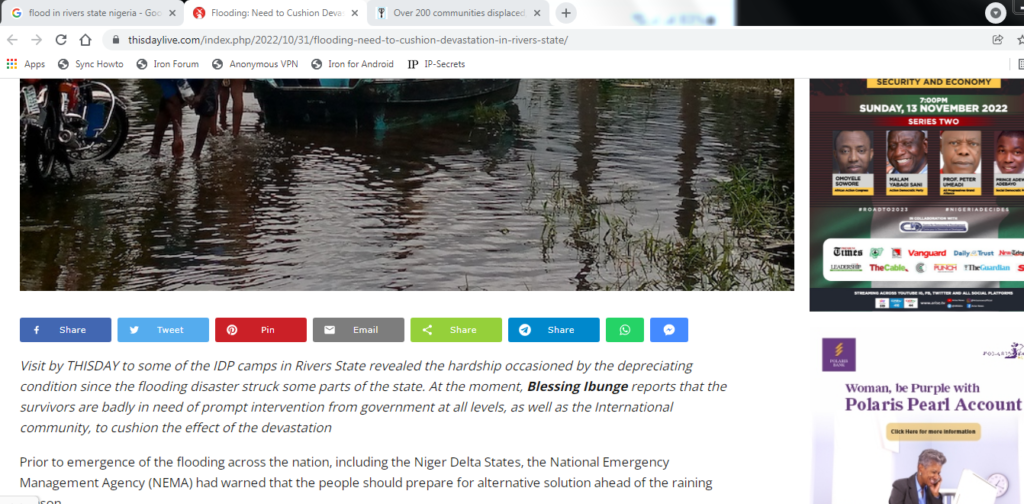Viewport: 1024px width, 504px height.
Task: Switch to 'Over 200 communities displaced' tab
Action: (459, 13)
